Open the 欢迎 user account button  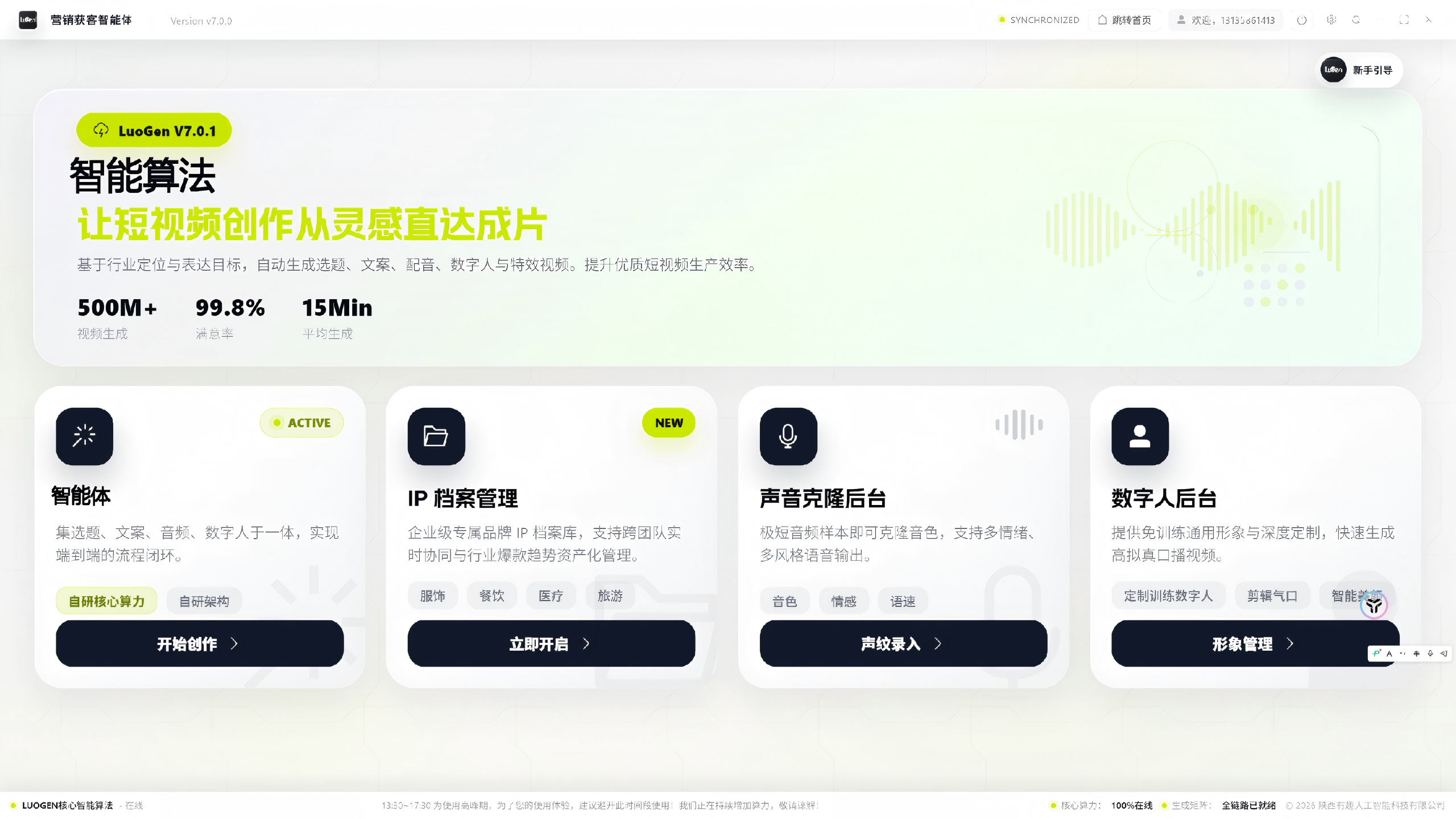[1225, 20]
